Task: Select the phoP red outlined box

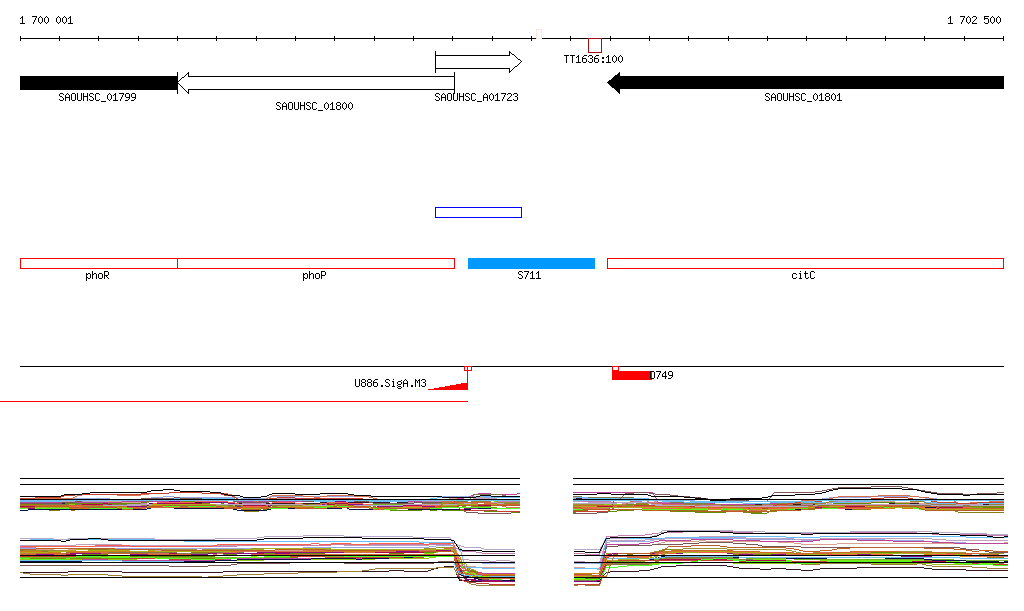Action: tap(316, 263)
